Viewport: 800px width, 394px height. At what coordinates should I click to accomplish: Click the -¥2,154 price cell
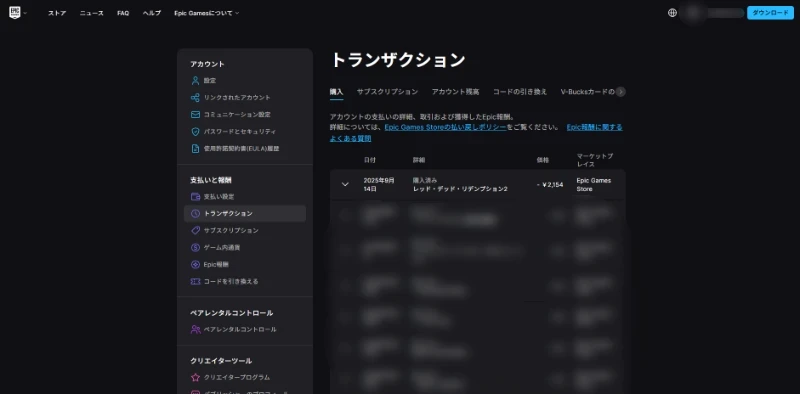[x=550, y=184]
